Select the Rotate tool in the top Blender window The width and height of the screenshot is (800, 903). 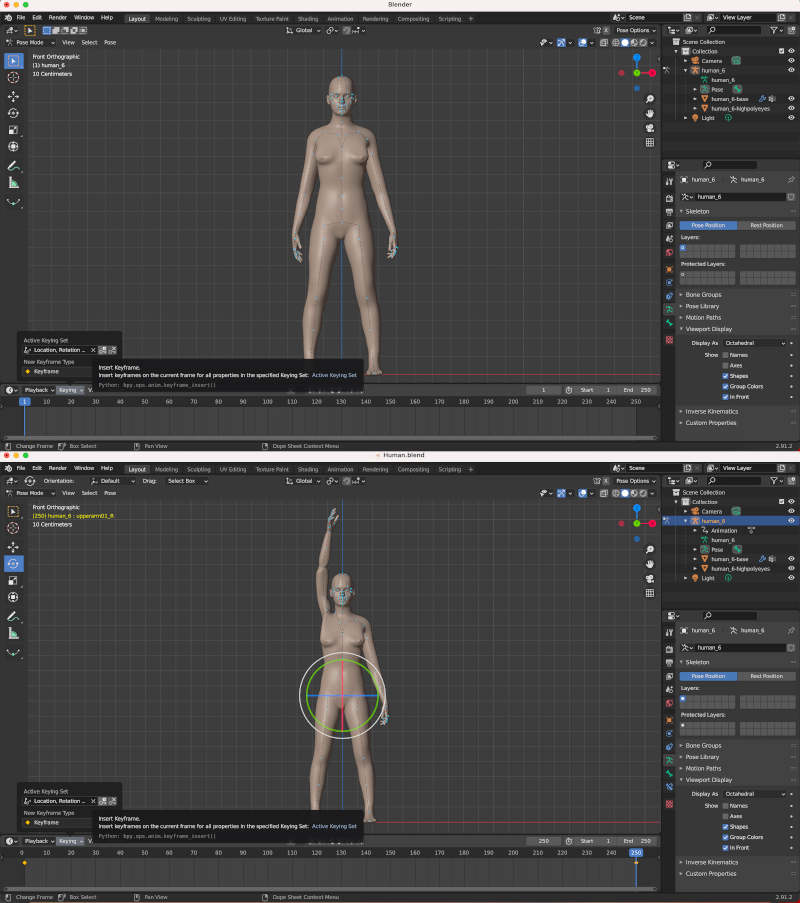click(x=13, y=113)
